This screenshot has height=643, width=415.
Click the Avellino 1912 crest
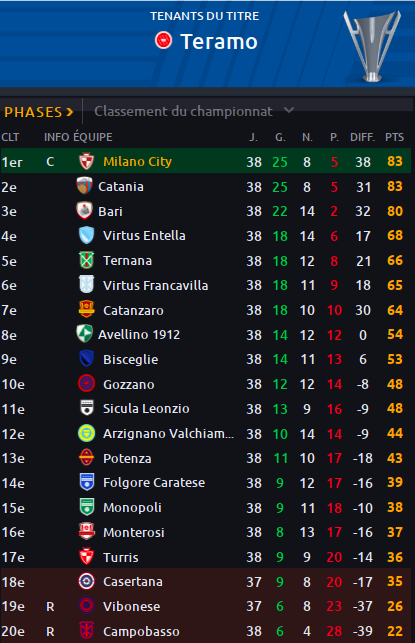point(84,334)
